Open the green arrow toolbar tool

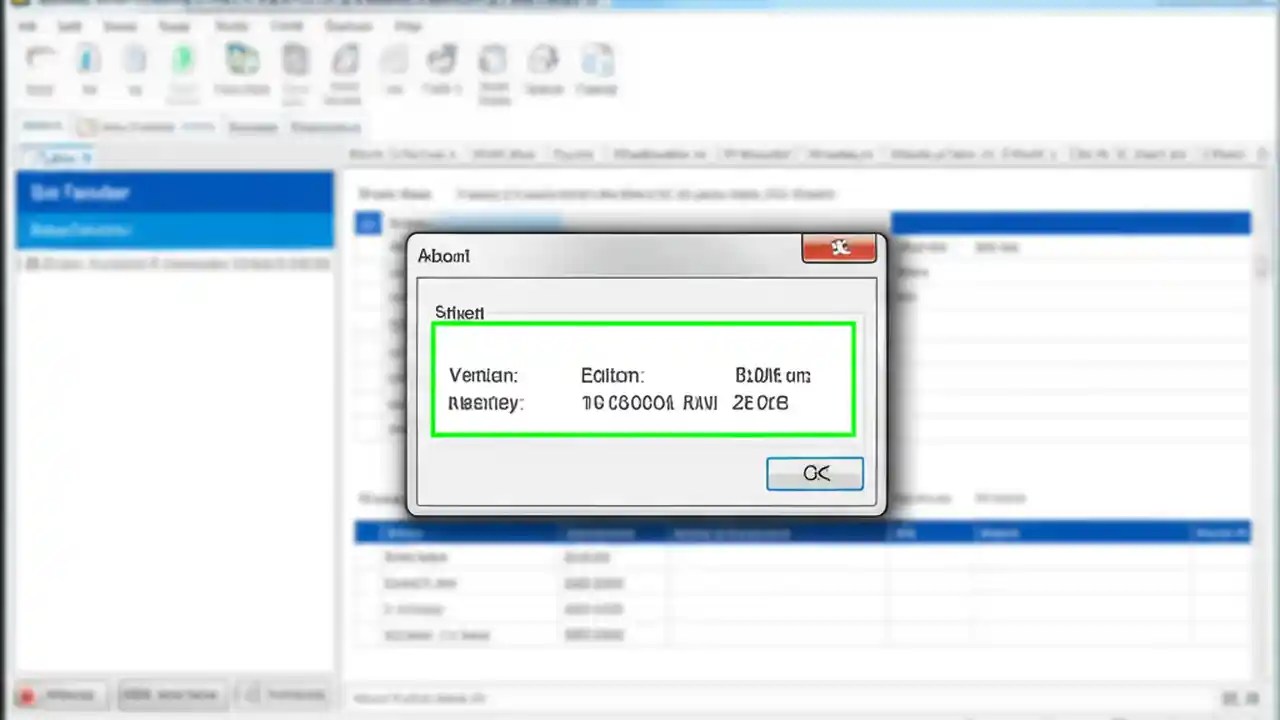point(184,58)
